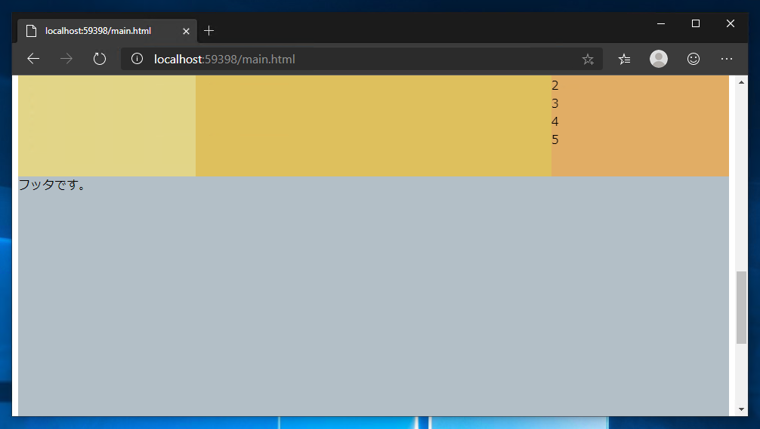Close the browser window
The image size is (760, 429).
(x=730, y=23)
